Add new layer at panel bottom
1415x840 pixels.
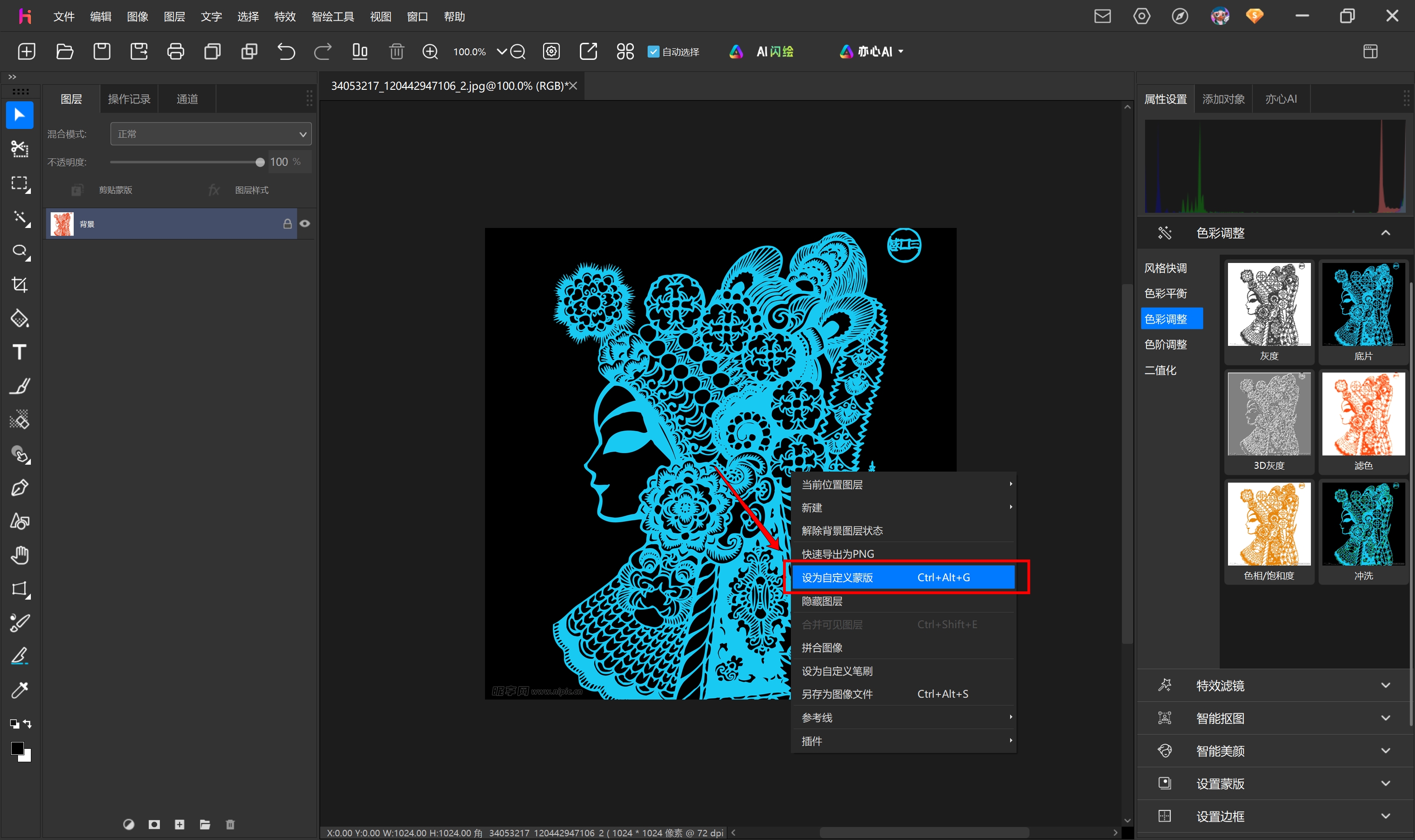coord(180,824)
